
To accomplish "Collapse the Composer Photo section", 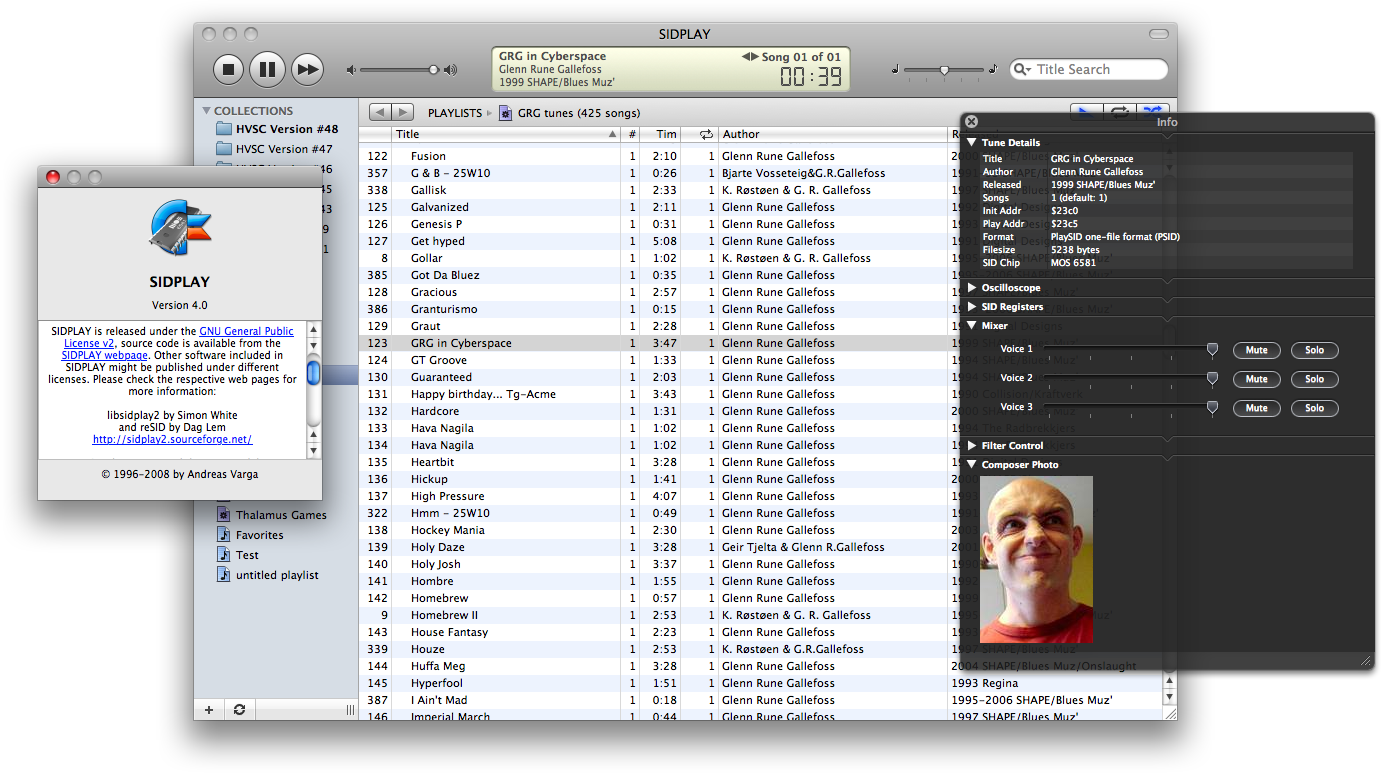I will click(971, 465).
